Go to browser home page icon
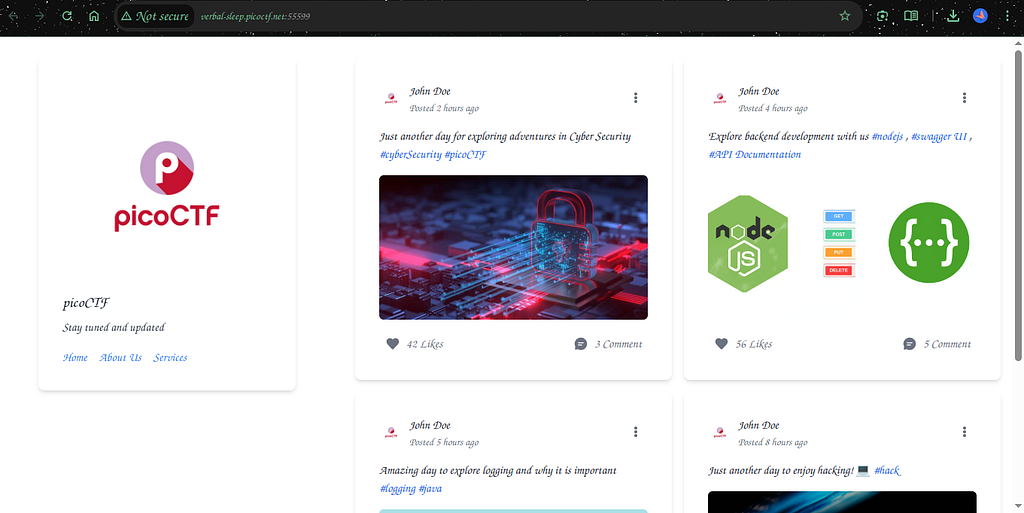This screenshot has height=513, width=1024. tap(94, 16)
